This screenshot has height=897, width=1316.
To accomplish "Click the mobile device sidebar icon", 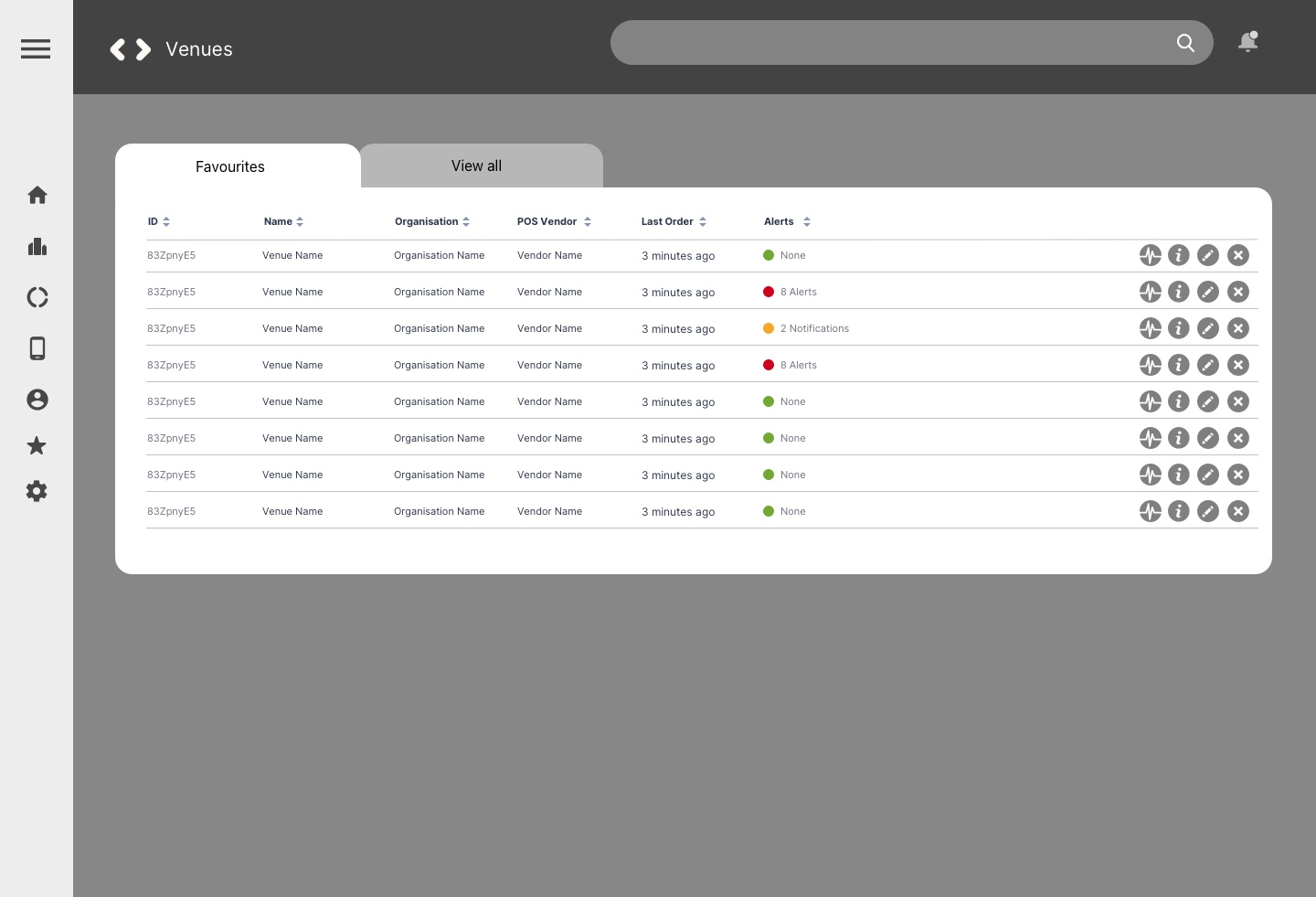I will pos(37,348).
